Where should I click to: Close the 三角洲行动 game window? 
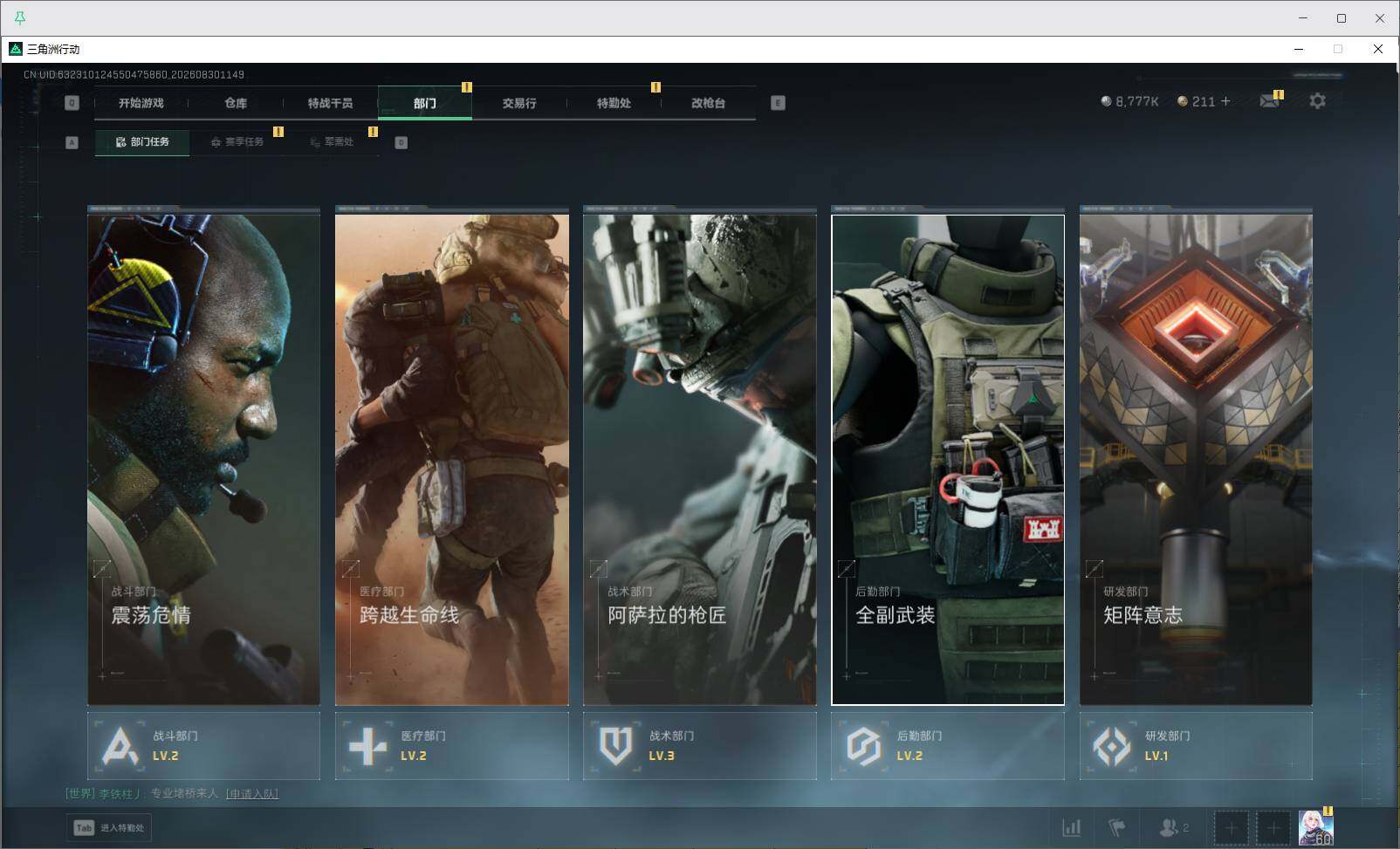coord(1378,49)
